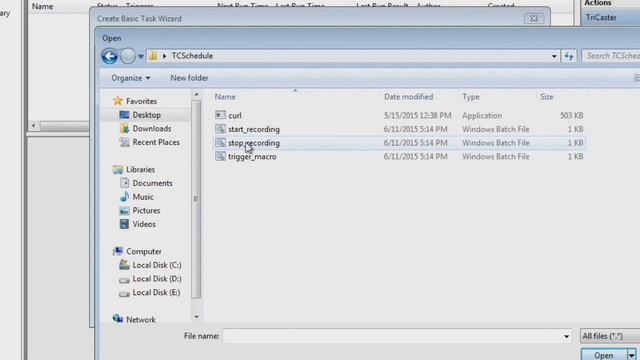Screen dimensions: 640x360
Task: Click the greyed Forward navigation button
Action: pyautogui.click(x=127, y=56)
